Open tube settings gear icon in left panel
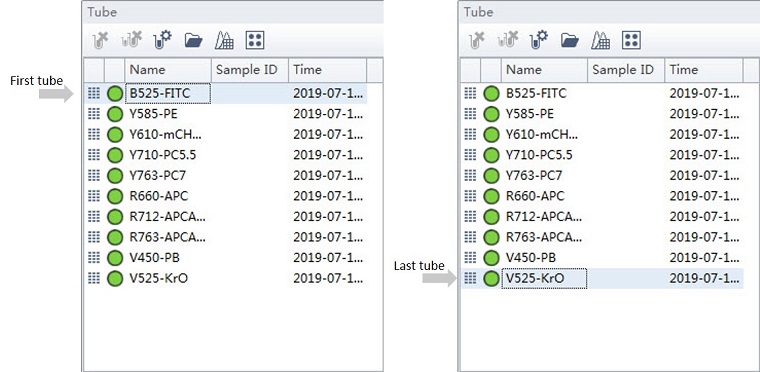This screenshot has width=760, height=372. tap(162, 40)
